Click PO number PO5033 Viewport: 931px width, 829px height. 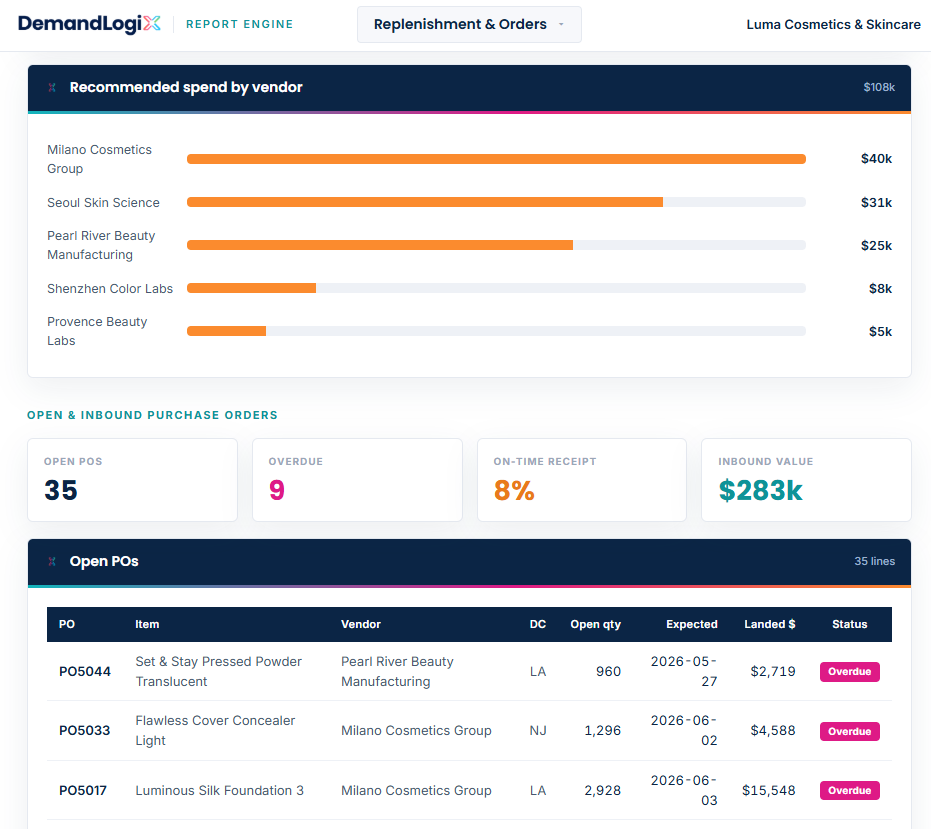[x=84, y=730]
